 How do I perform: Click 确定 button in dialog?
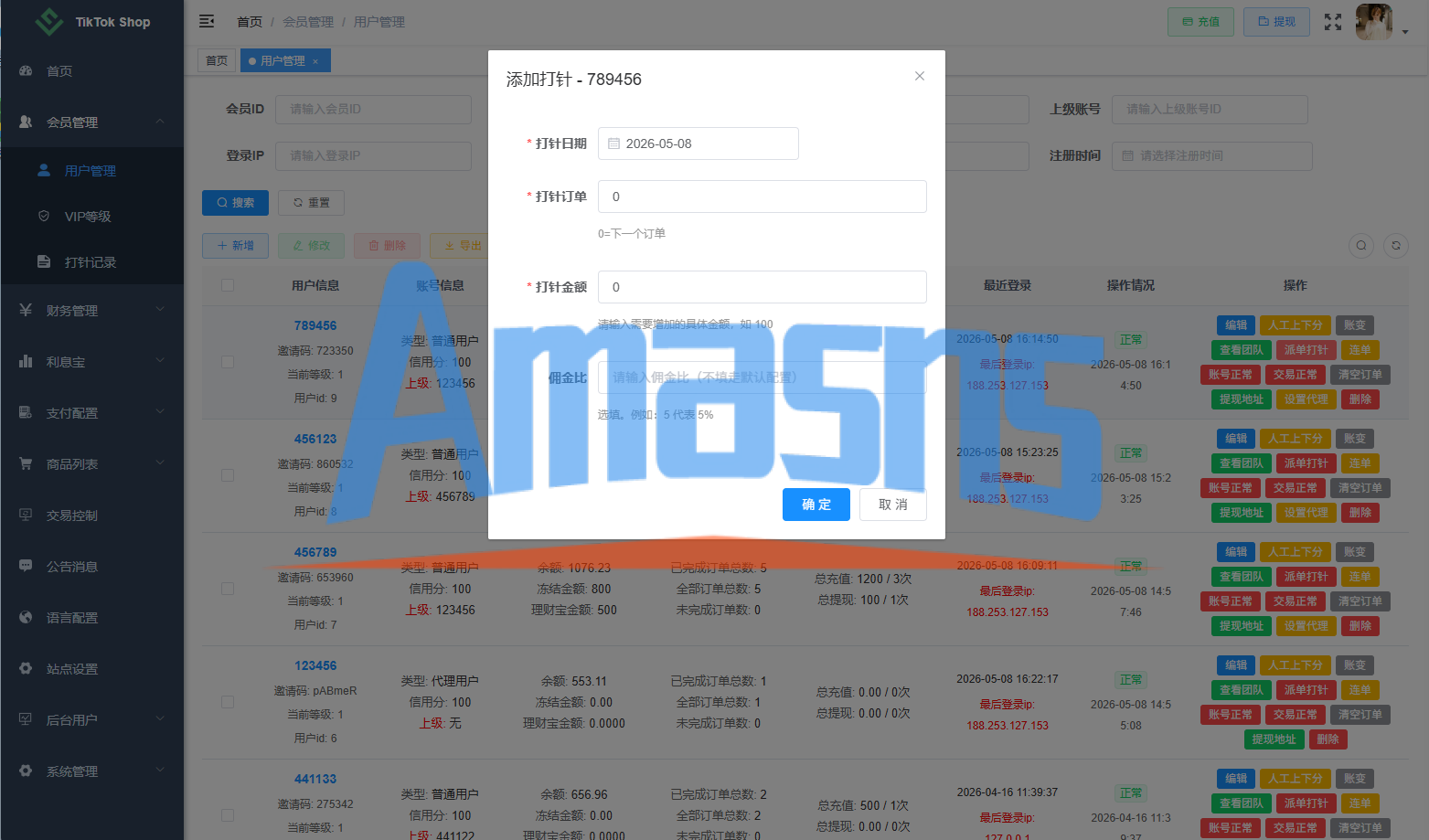click(816, 505)
